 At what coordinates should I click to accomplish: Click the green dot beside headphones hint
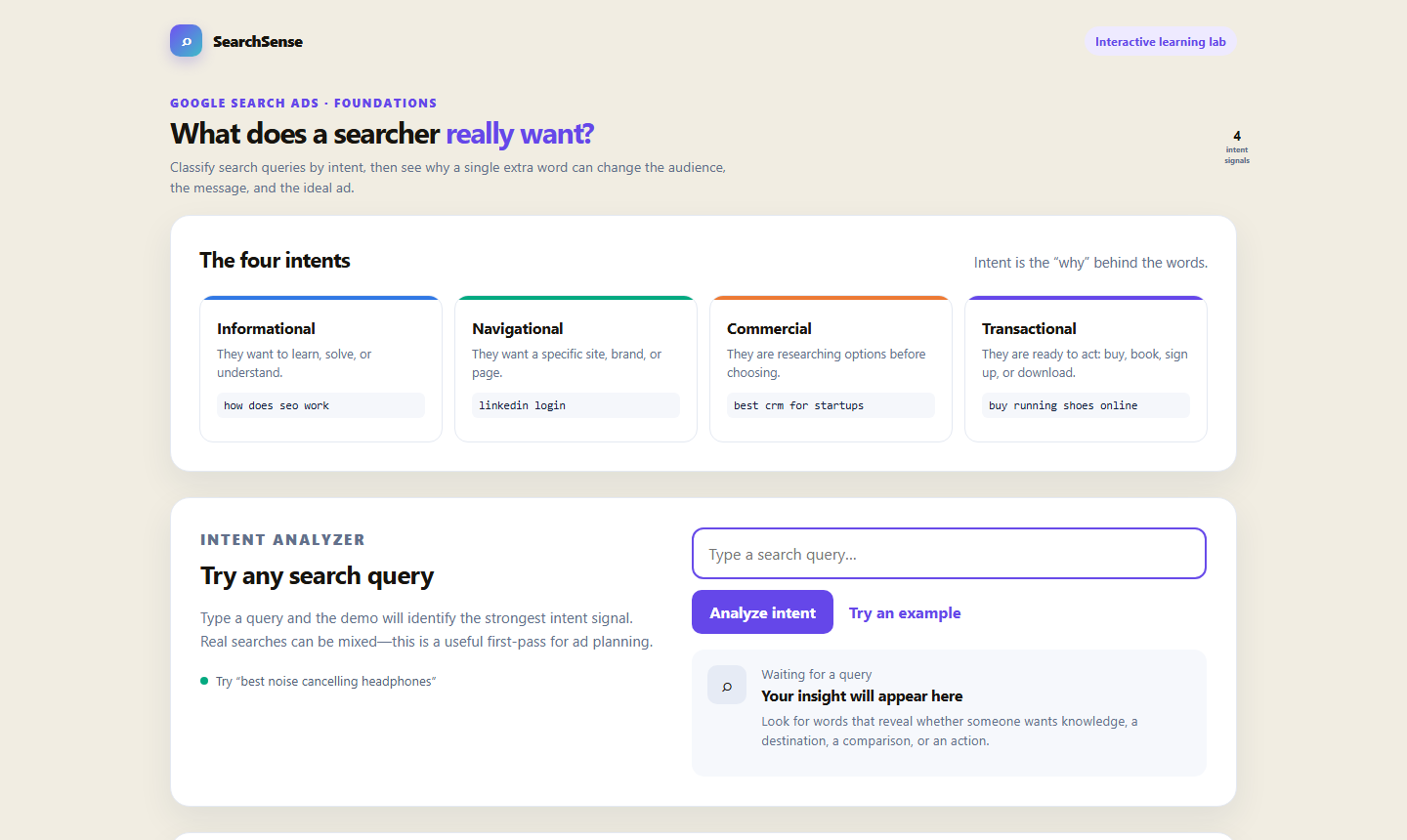(x=204, y=681)
